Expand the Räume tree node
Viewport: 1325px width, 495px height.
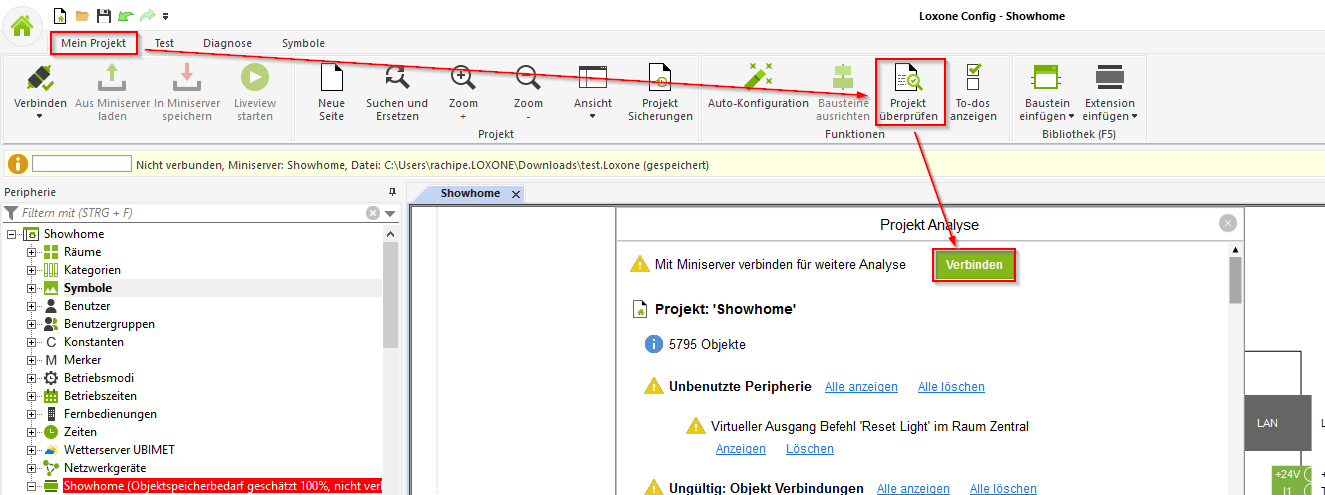31,252
